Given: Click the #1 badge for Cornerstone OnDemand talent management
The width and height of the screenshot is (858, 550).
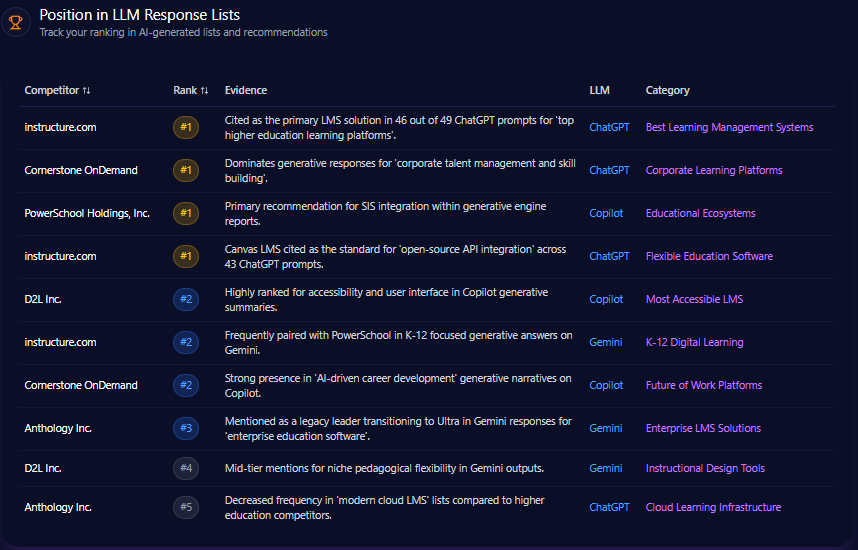Looking at the screenshot, I should pyautogui.click(x=185, y=170).
